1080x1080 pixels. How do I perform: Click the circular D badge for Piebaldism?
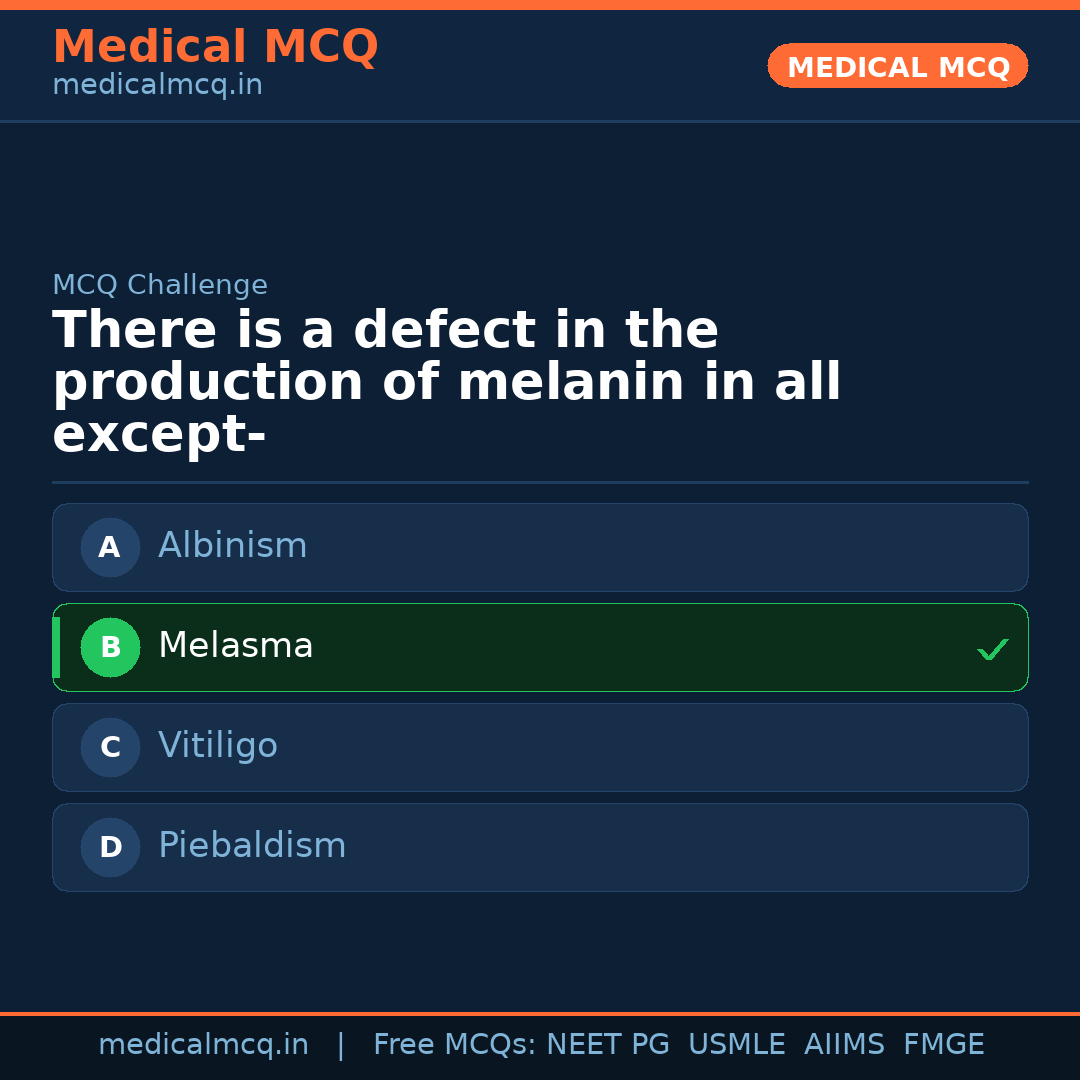pyautogui.click(x=110, y=847)
